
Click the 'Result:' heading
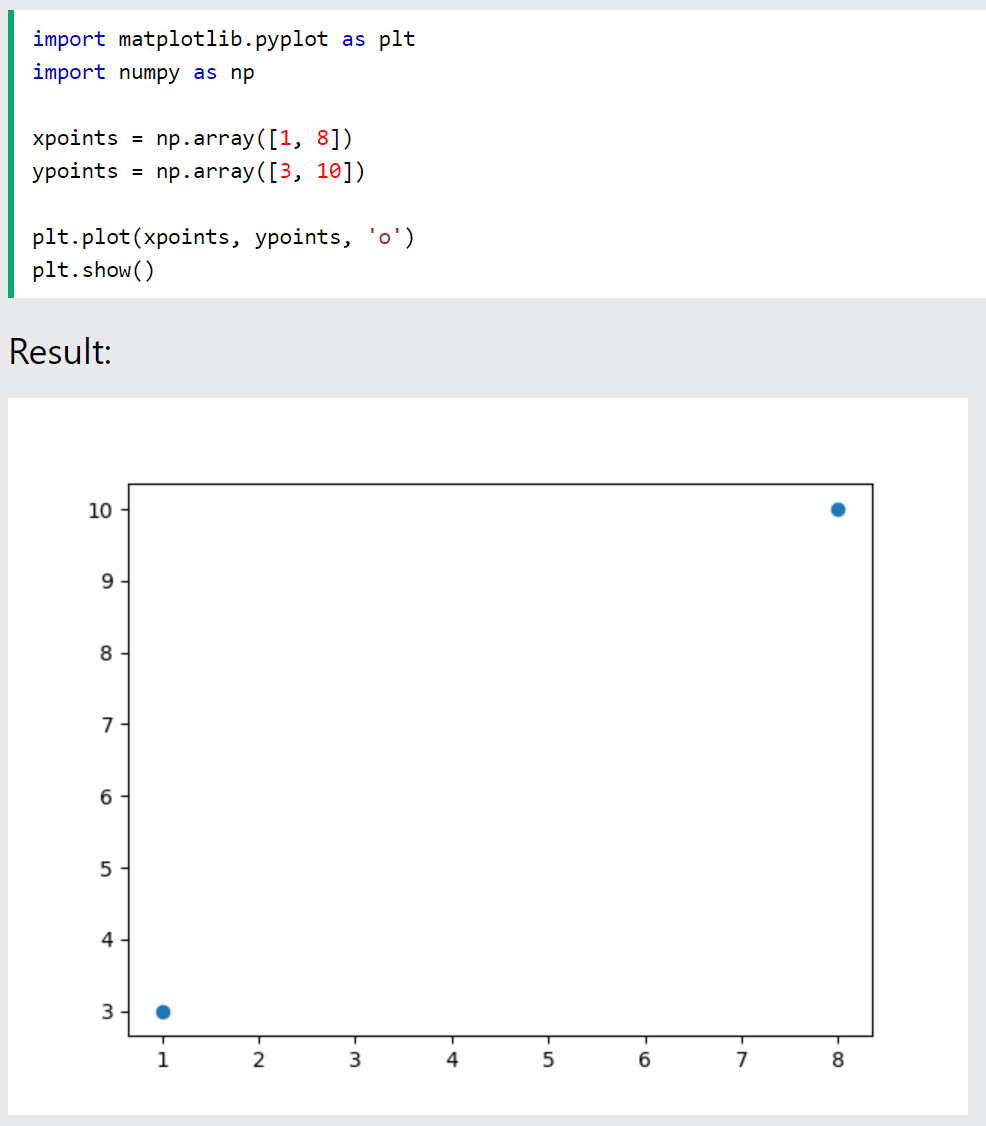[x=60, y=352]
